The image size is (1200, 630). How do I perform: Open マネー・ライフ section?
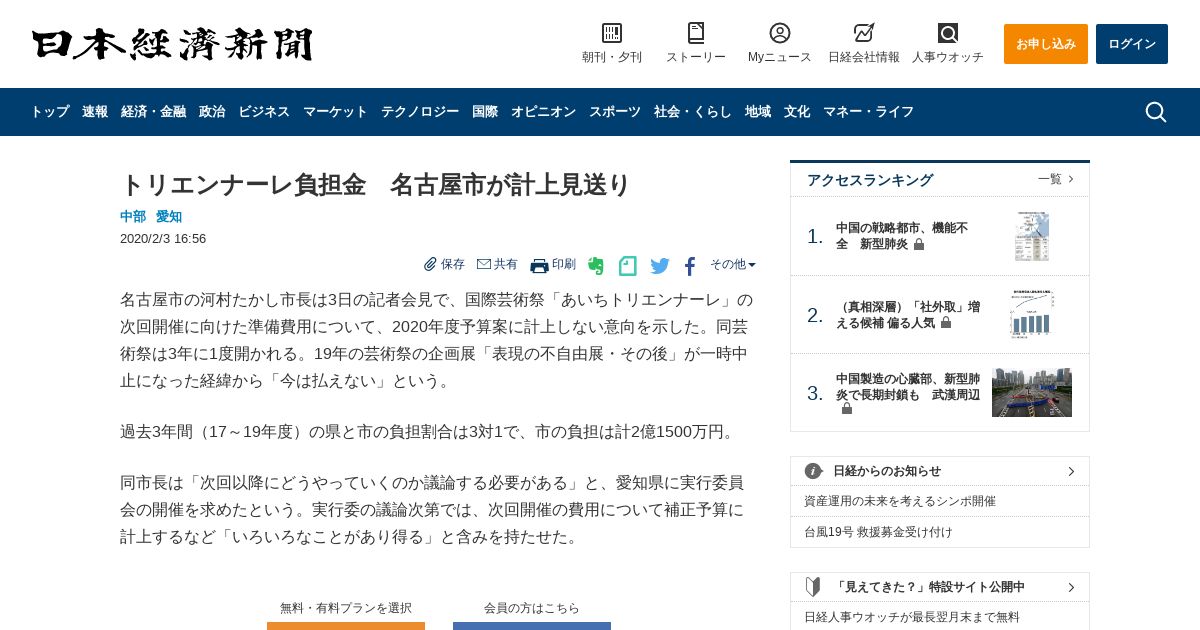pos(868,112)
